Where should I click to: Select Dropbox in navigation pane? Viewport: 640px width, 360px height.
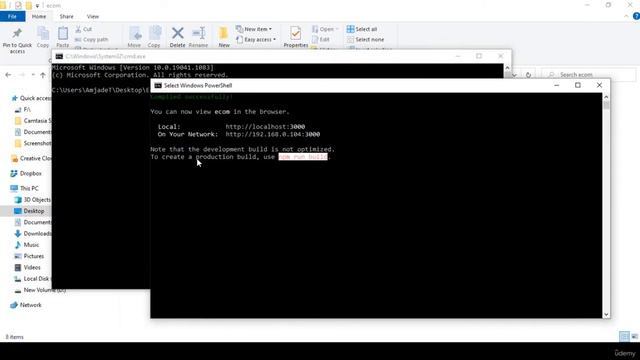26,173
